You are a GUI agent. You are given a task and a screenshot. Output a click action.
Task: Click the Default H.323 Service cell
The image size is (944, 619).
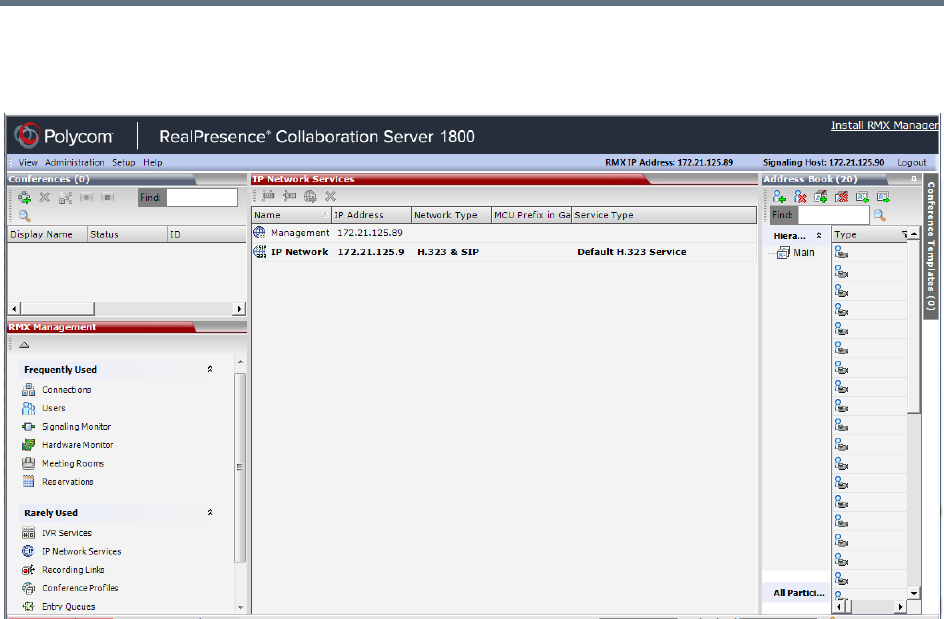coord(632,252)
